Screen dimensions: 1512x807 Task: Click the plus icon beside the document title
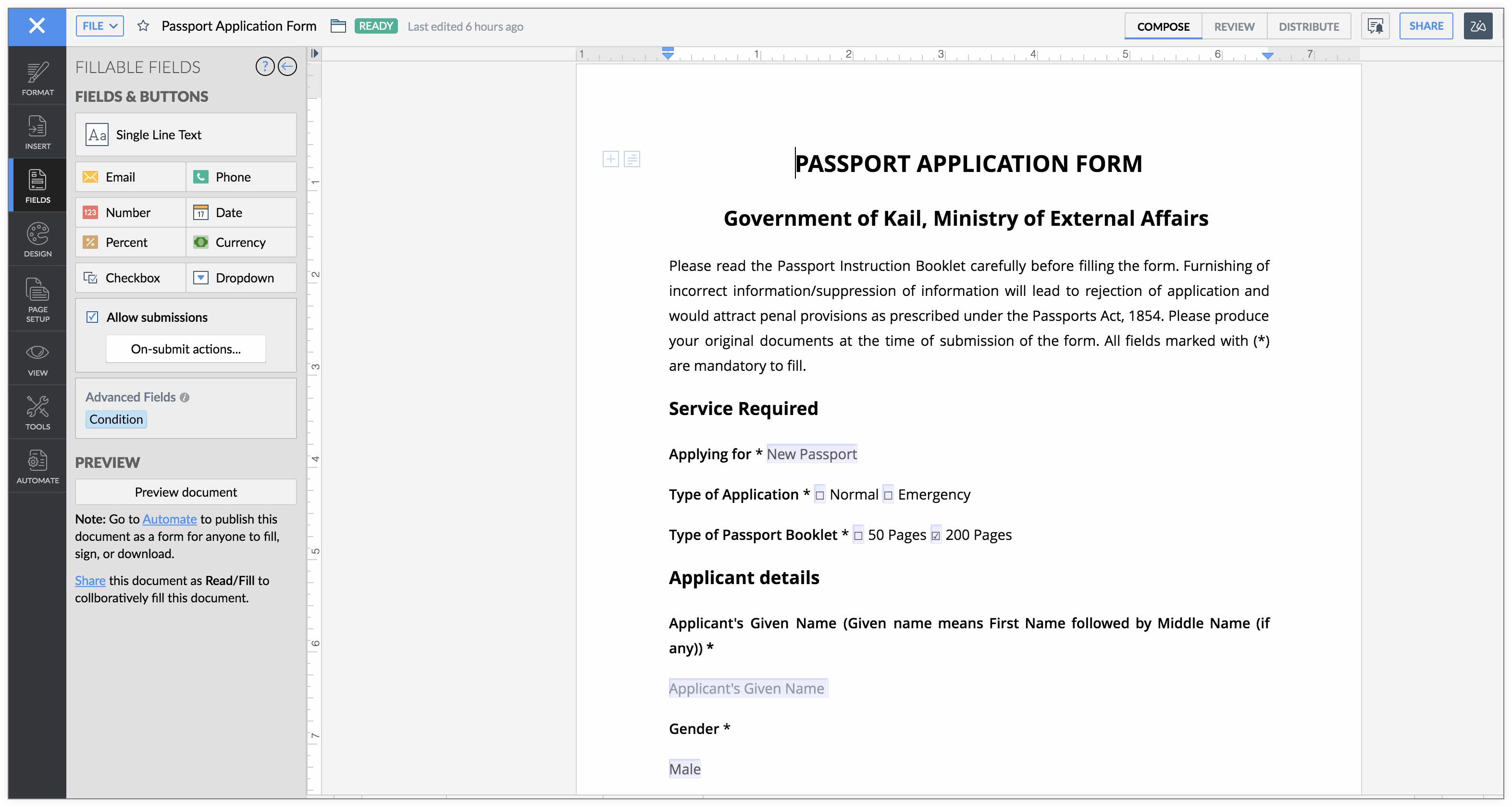coord(610,159)
